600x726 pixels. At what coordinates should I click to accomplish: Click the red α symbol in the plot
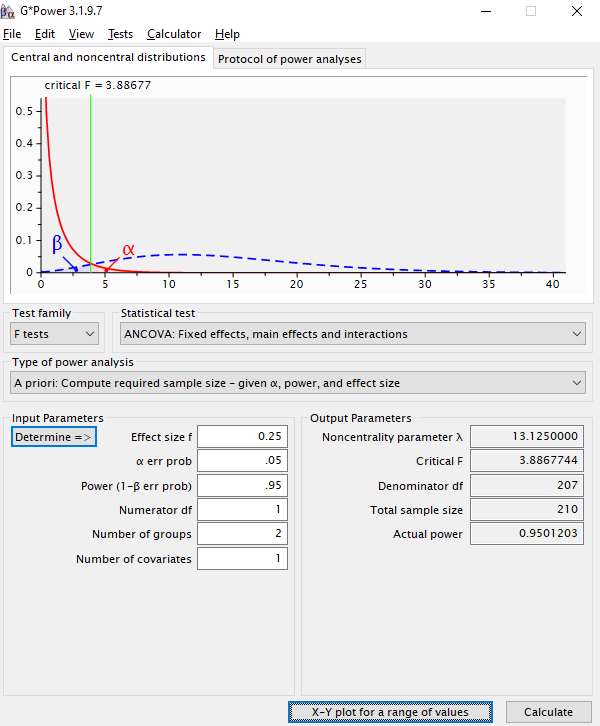point(128,249)
